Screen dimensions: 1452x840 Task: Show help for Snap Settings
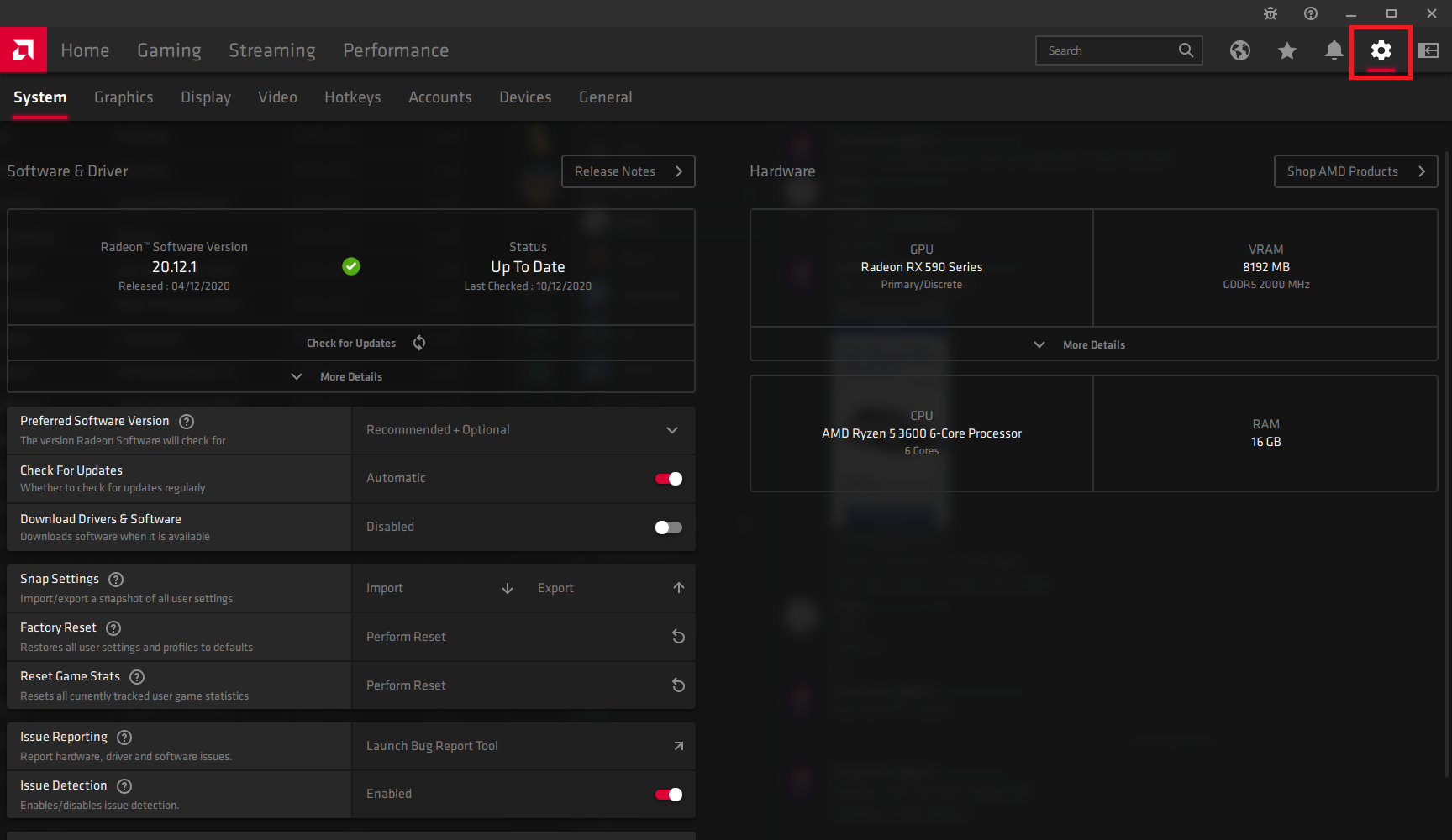pos(117,580)
